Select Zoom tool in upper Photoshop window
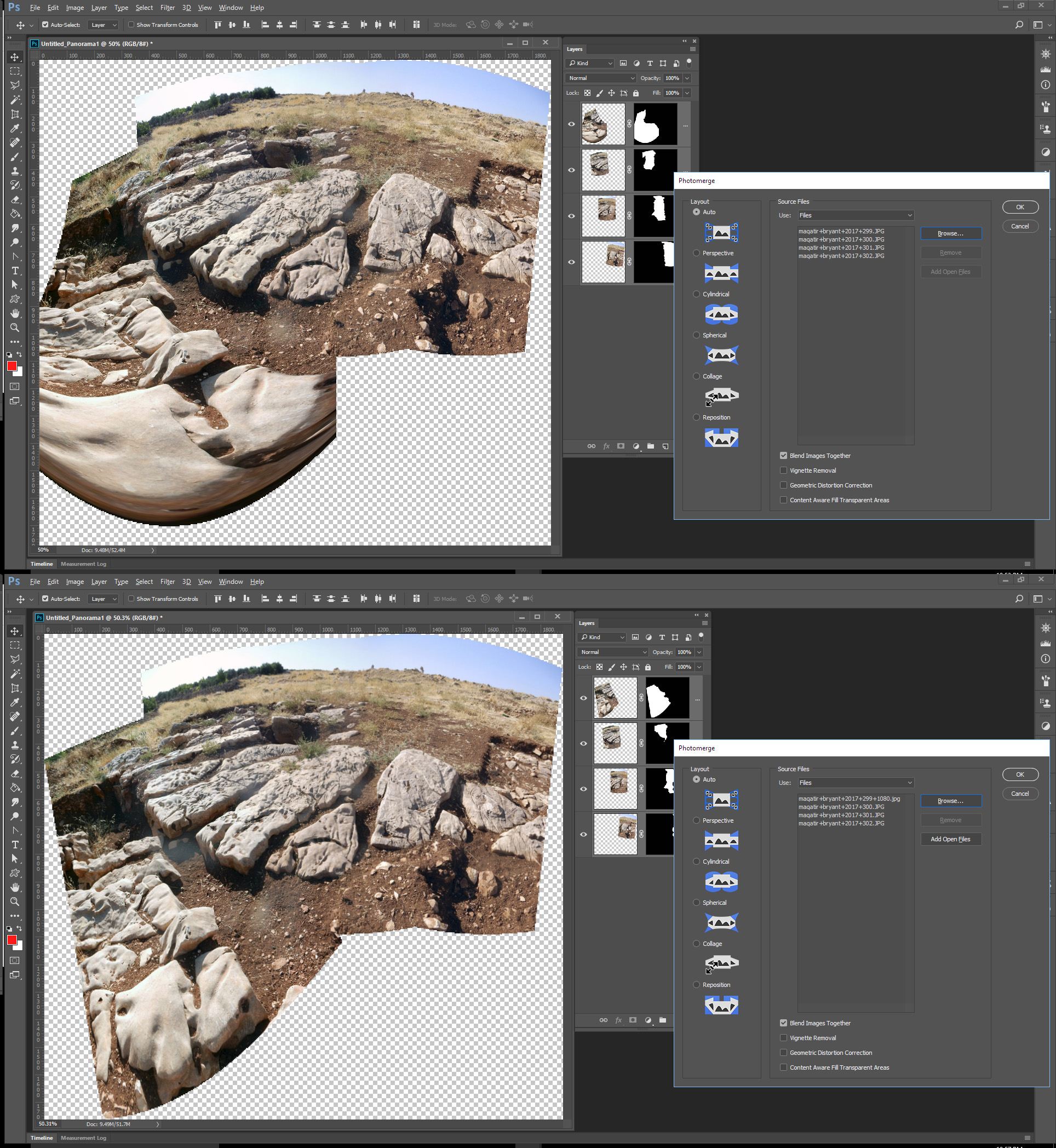 15,328
